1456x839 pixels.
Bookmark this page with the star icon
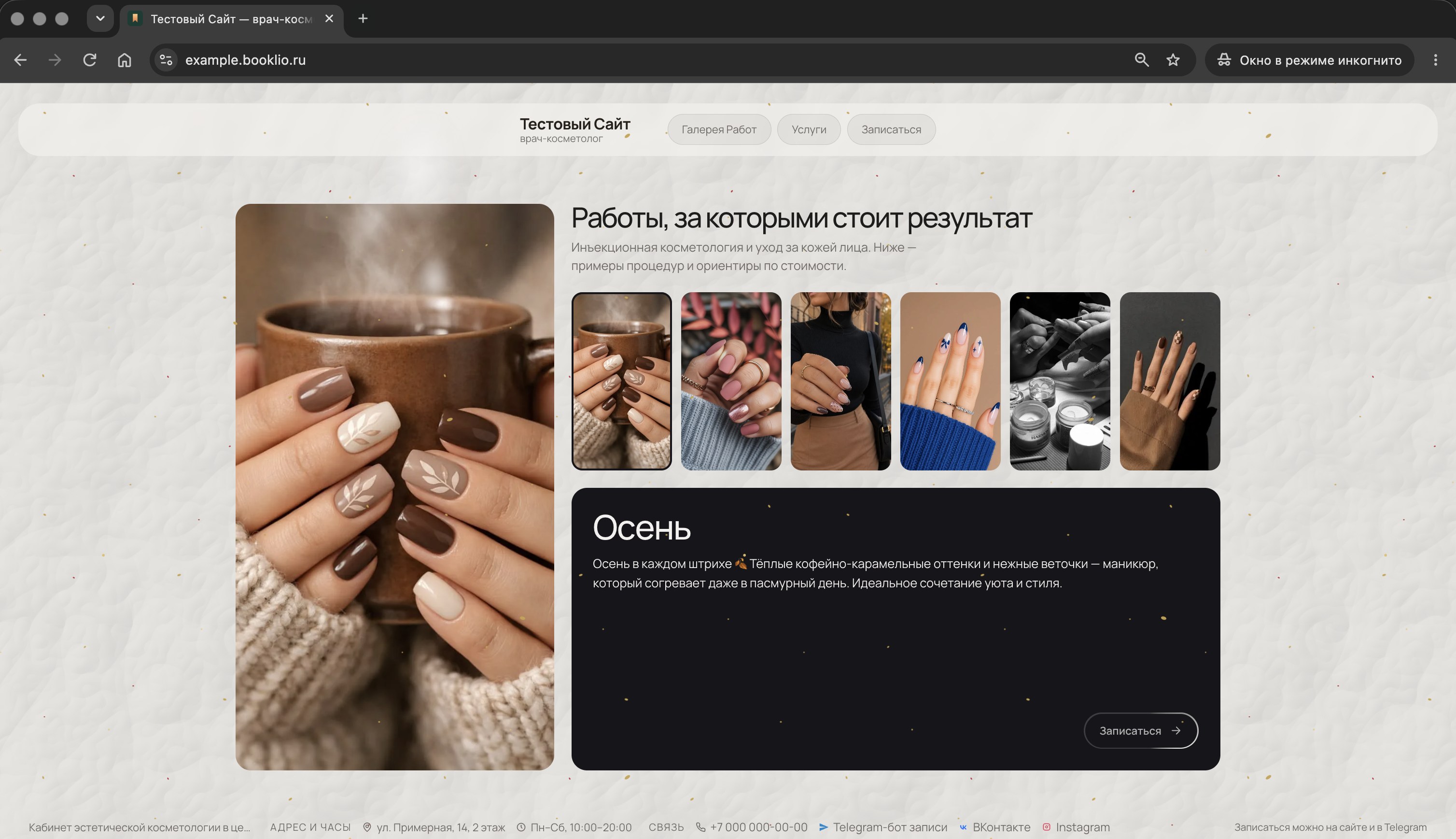[x=1173, y=60]
